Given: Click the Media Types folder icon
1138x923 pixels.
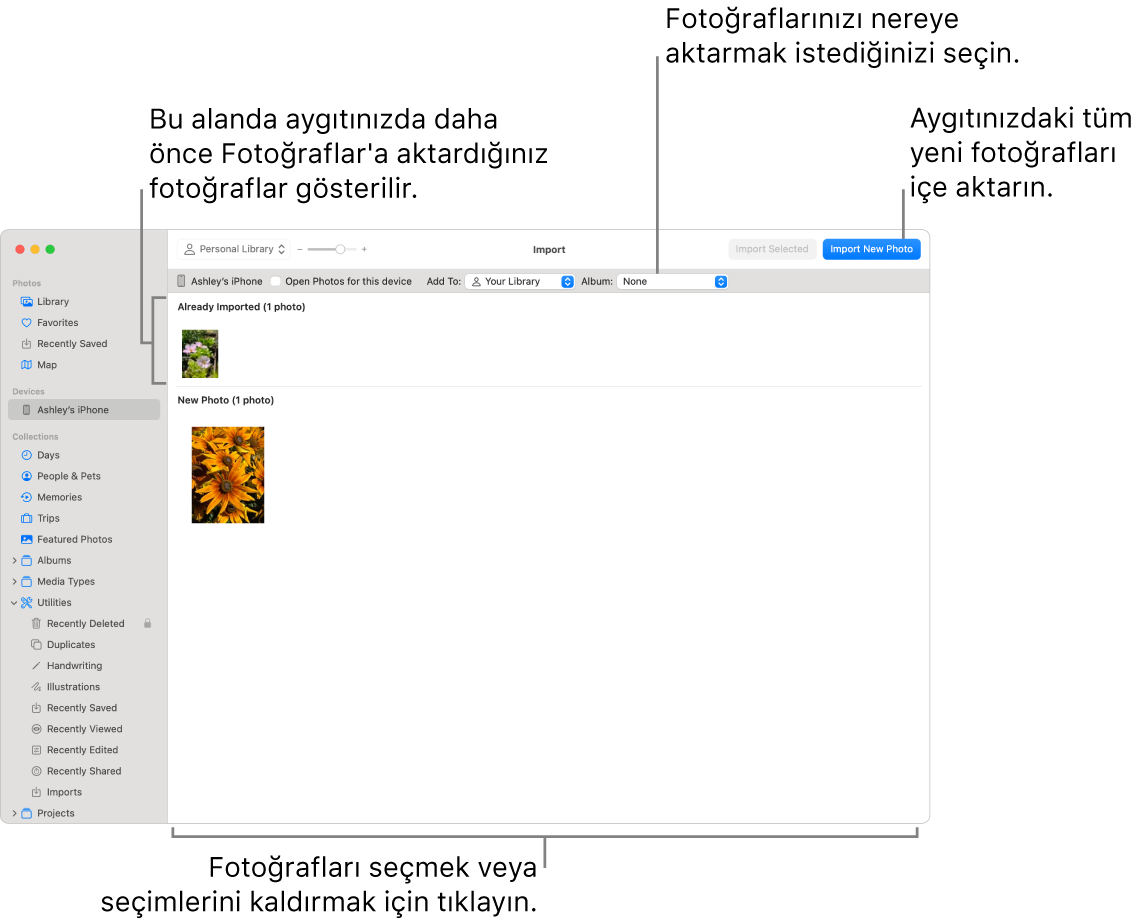Looking at the screenshot, I should [x=27, y=582].
